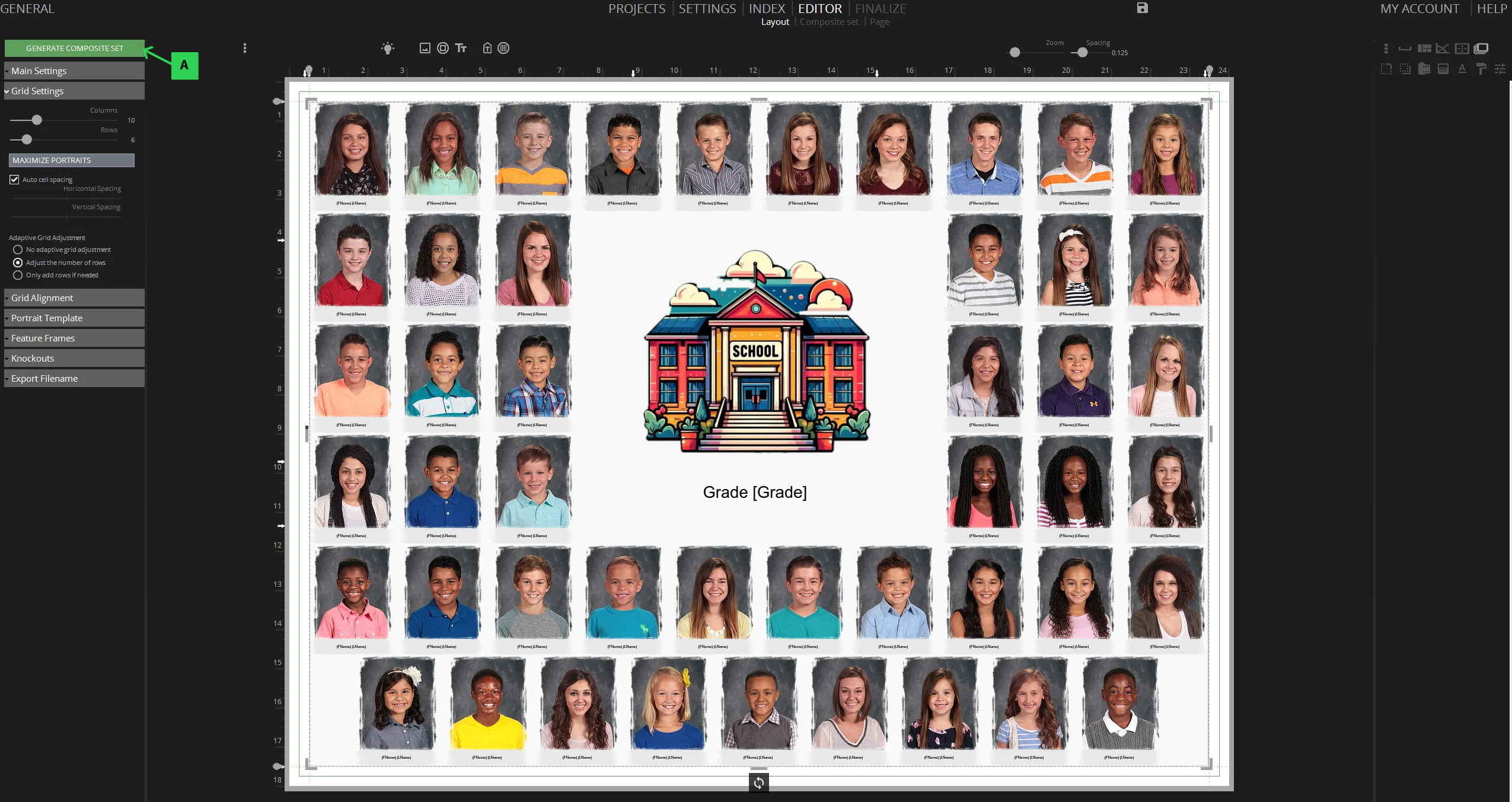1512x802 pixels.
Task: Click the paint roller icon
Action: click(1481, 69)
